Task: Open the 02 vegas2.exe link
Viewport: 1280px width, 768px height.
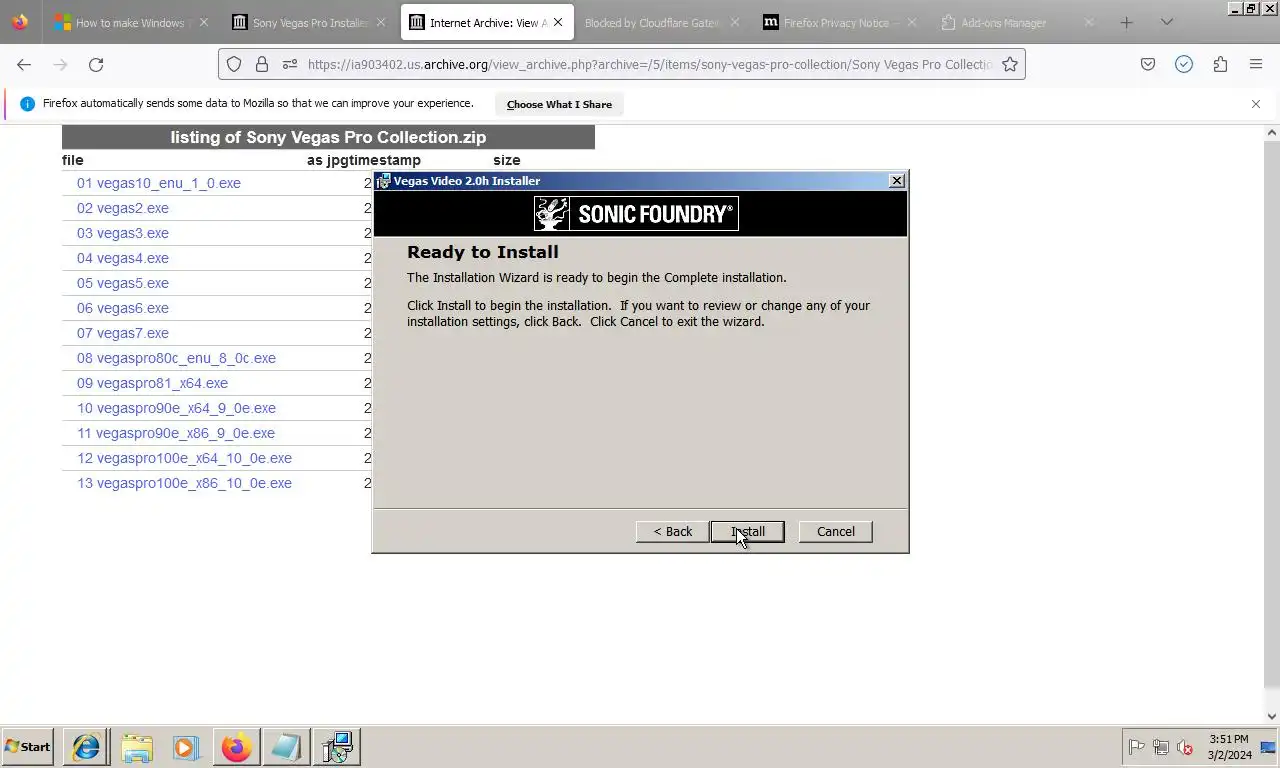Action: tap(123, 208)
